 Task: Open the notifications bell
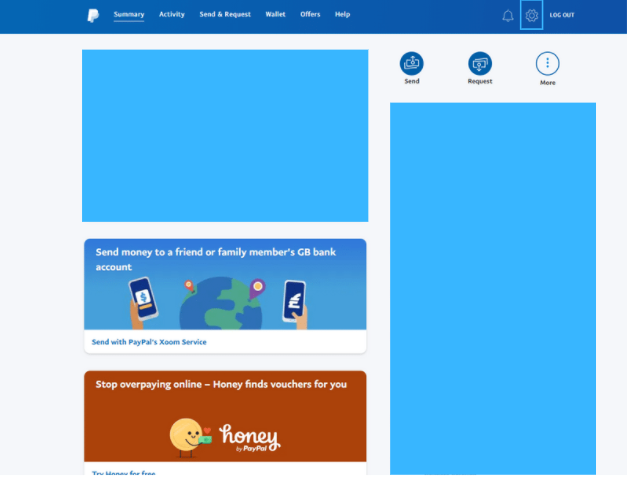(509, 16)
